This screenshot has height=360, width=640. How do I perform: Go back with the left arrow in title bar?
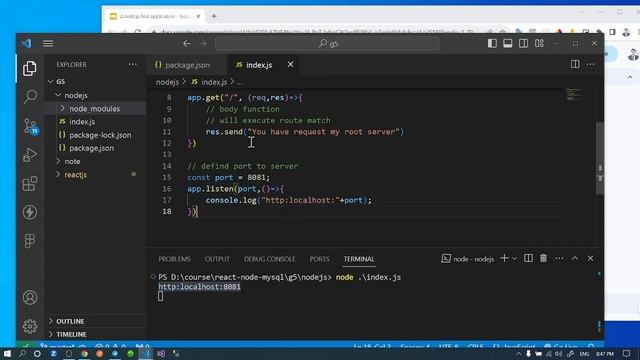[x=187, y=43]
